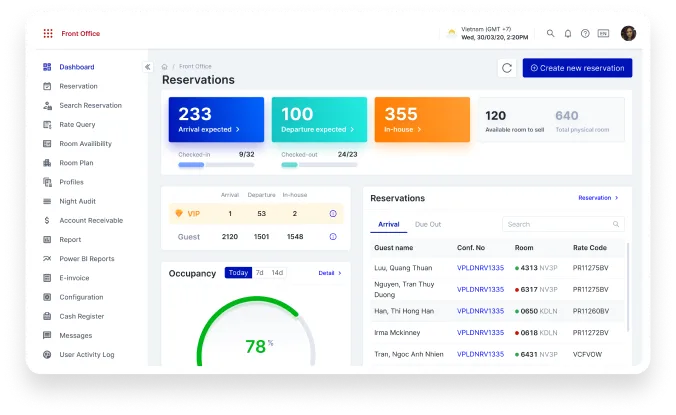Screen dimensions: 676x415
Task: Select 7d occupancy range
Action: tap(260, 273)
